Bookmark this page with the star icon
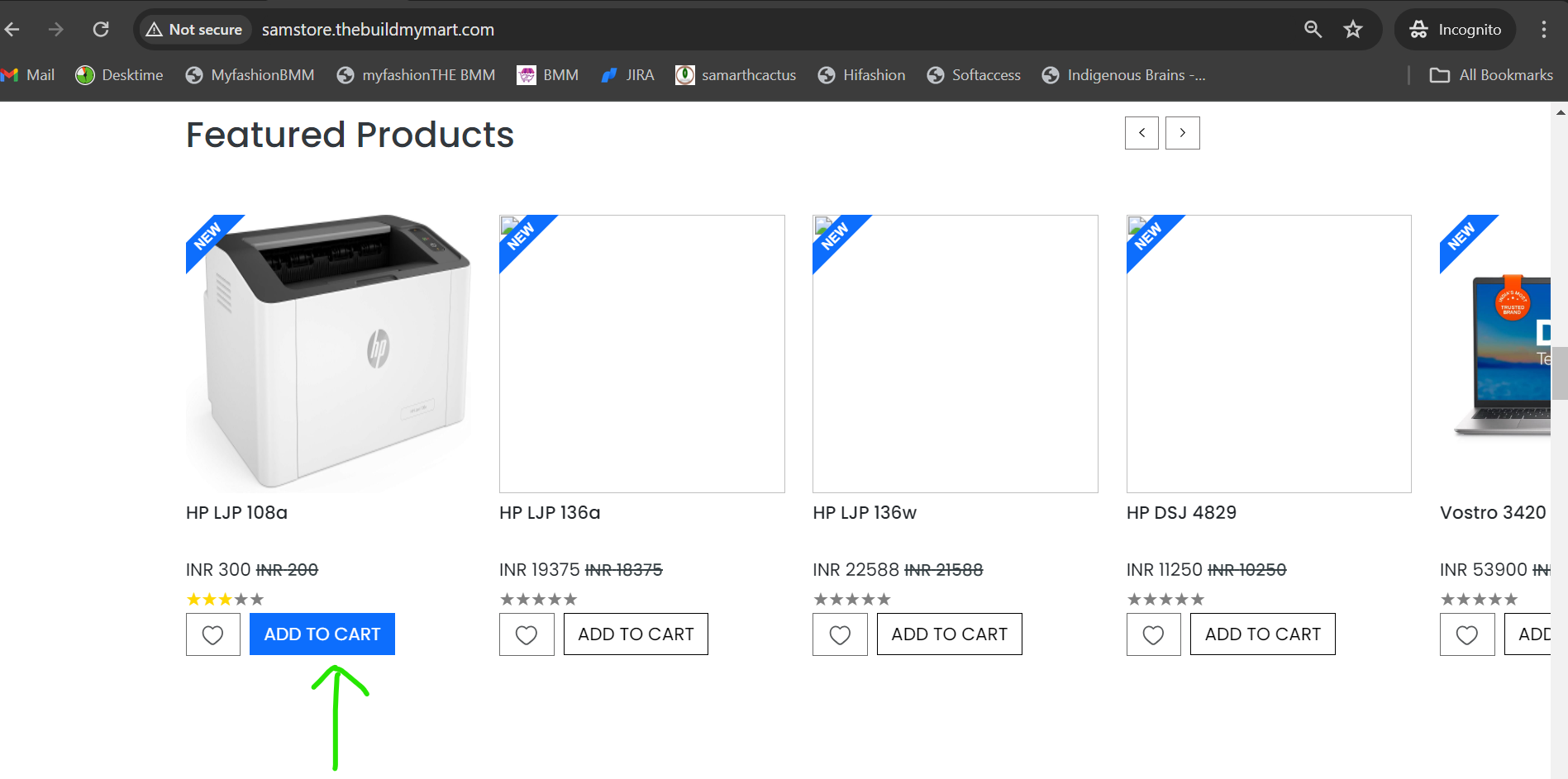This screenshot has width=1568, height=779. [x=1353, y=30]
